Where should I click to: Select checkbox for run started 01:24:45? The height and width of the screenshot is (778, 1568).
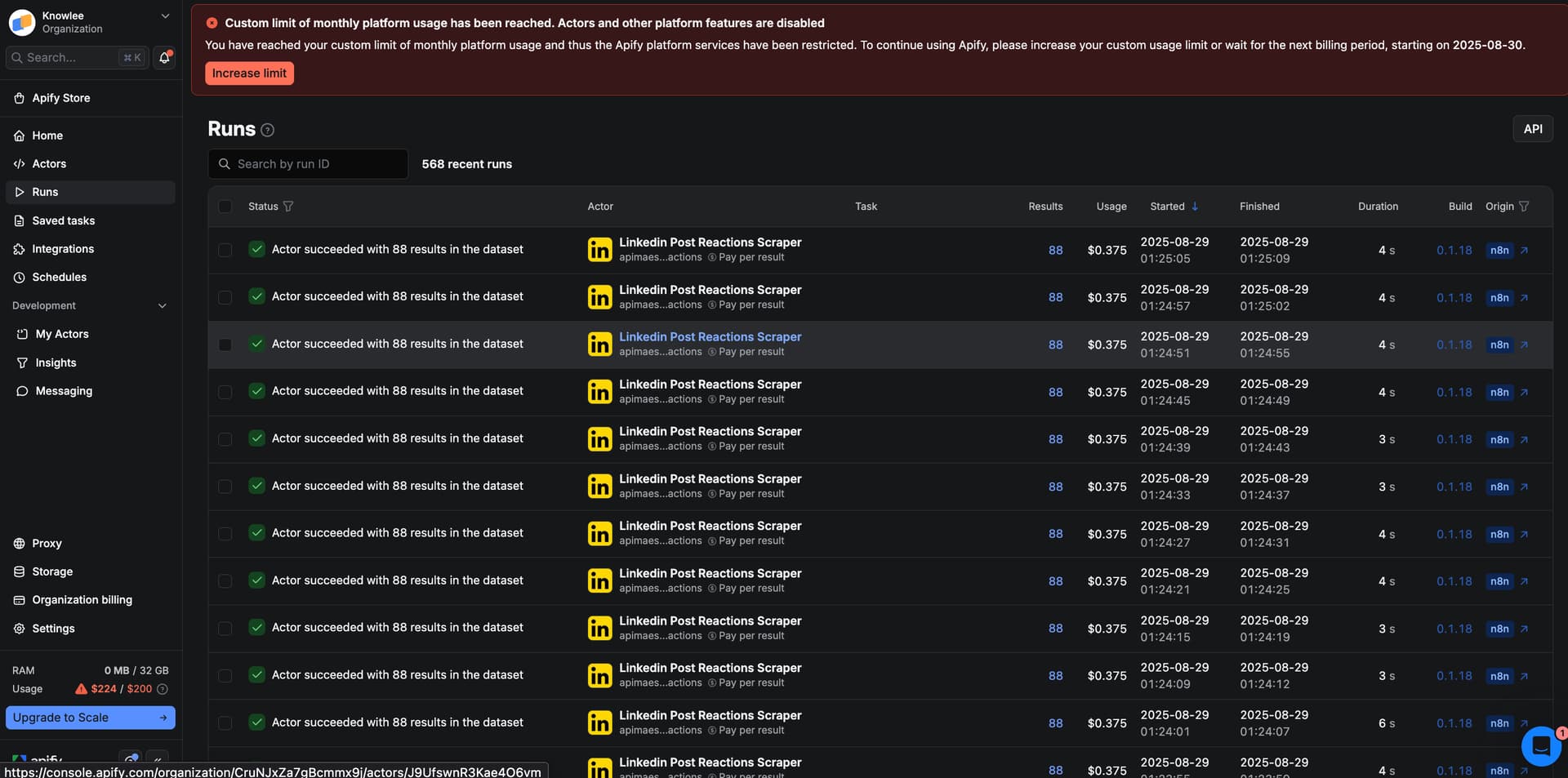coord(225,392)
